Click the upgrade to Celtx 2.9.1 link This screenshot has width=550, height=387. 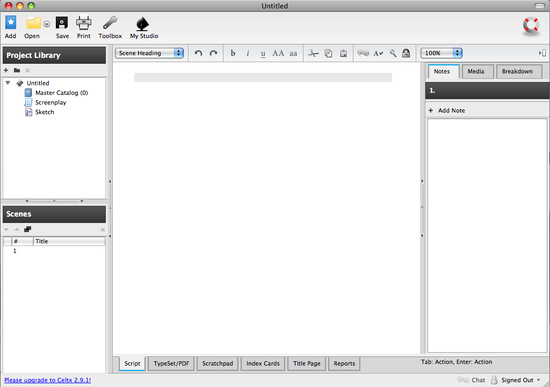pyautogui.click(x=48, y=380)
